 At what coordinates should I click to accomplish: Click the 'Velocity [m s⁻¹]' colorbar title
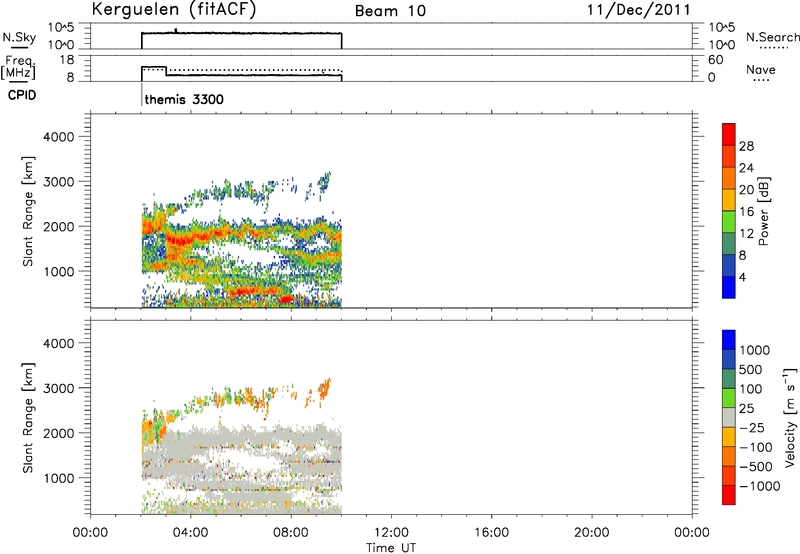(x=790, y=417)
